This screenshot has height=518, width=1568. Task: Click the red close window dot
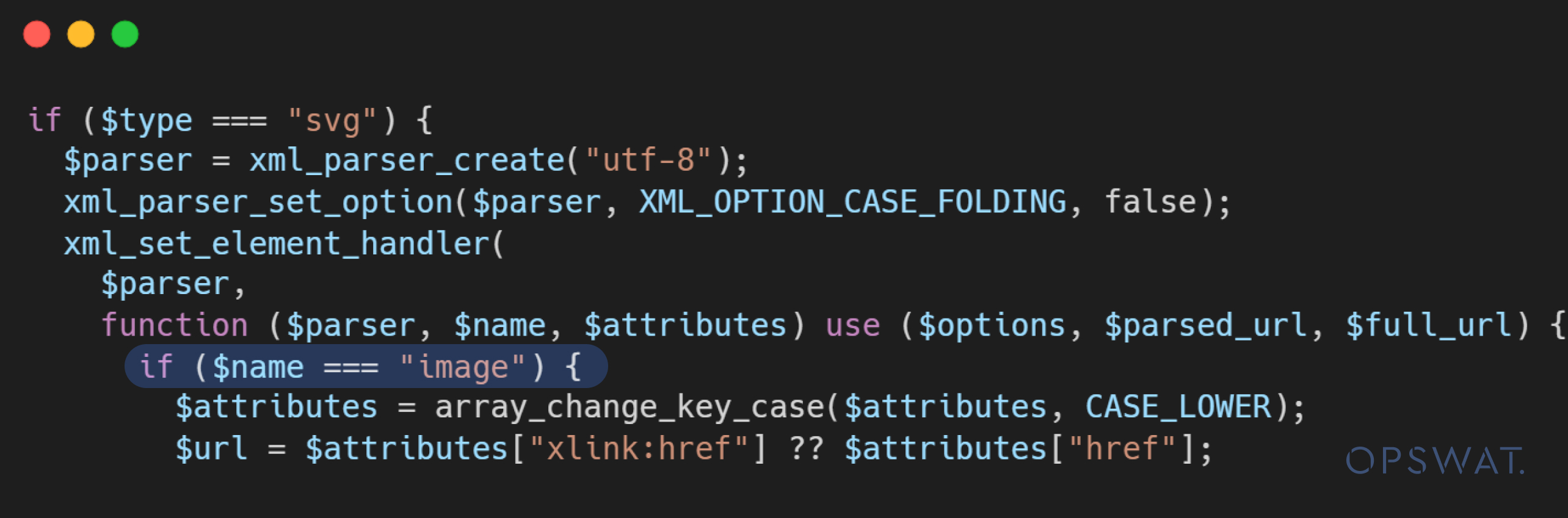pyautogui.click(x=37, y=34)
